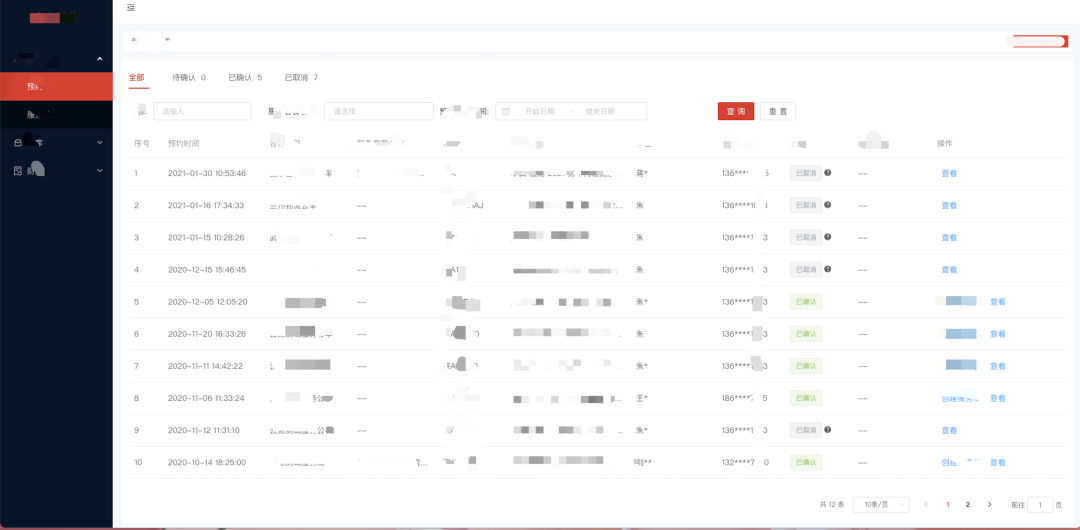Screen dimensions: 1080x530
Task: Switch to the 已取消 7 tab
Action: coord(301,78)
